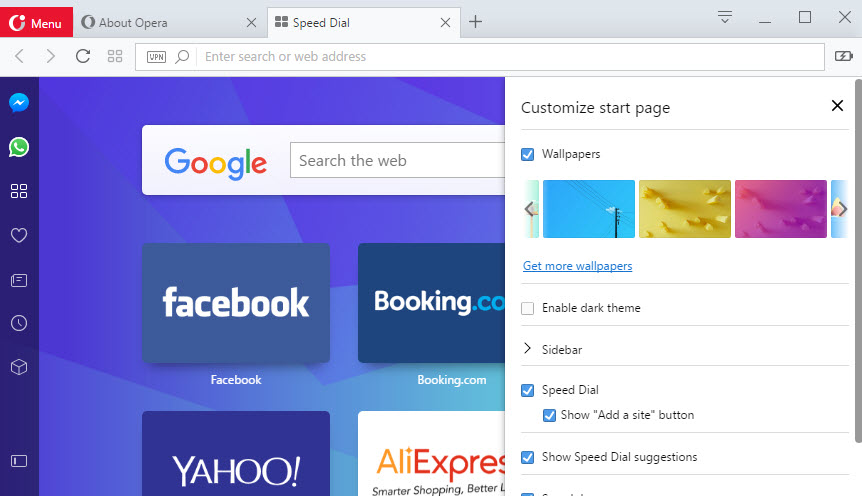
Task: Open Facebook Messenger in sidebar
Action: [19, 103]
